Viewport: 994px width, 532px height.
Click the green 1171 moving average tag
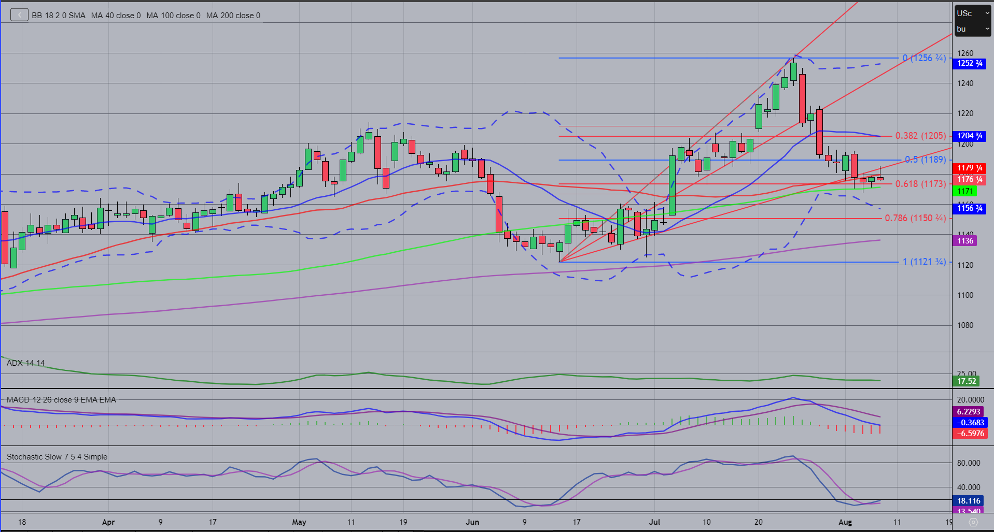[966, 191]
